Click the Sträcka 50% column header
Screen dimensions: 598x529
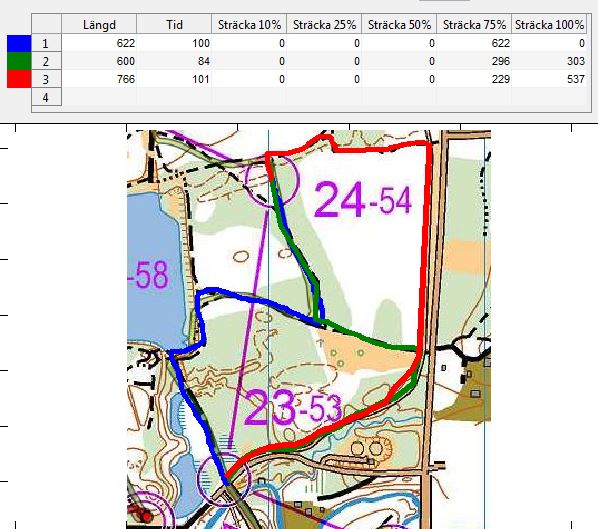(399, 24)
